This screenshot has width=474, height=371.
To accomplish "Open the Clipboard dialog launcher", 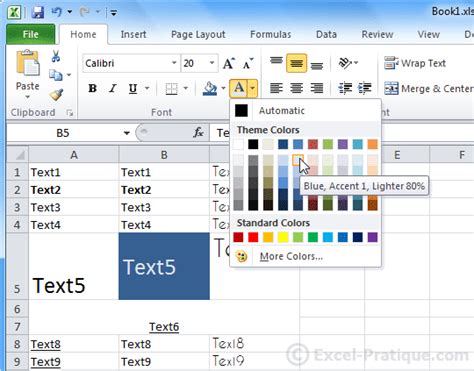I will pos(69,113).
